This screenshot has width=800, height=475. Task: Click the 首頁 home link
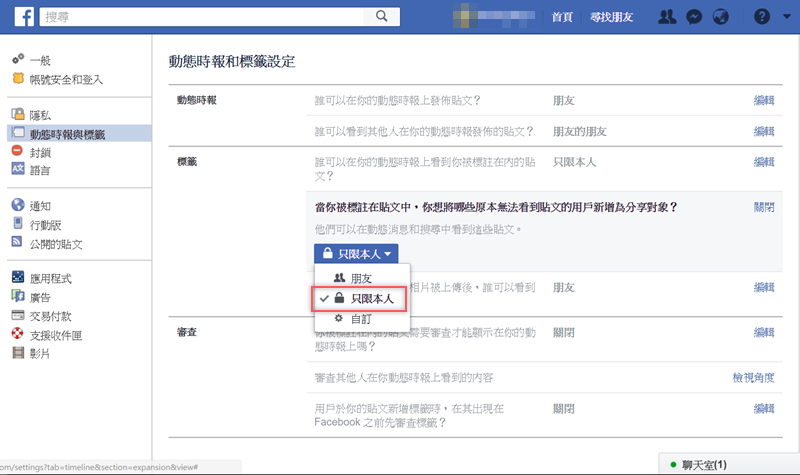pos(562,17)
